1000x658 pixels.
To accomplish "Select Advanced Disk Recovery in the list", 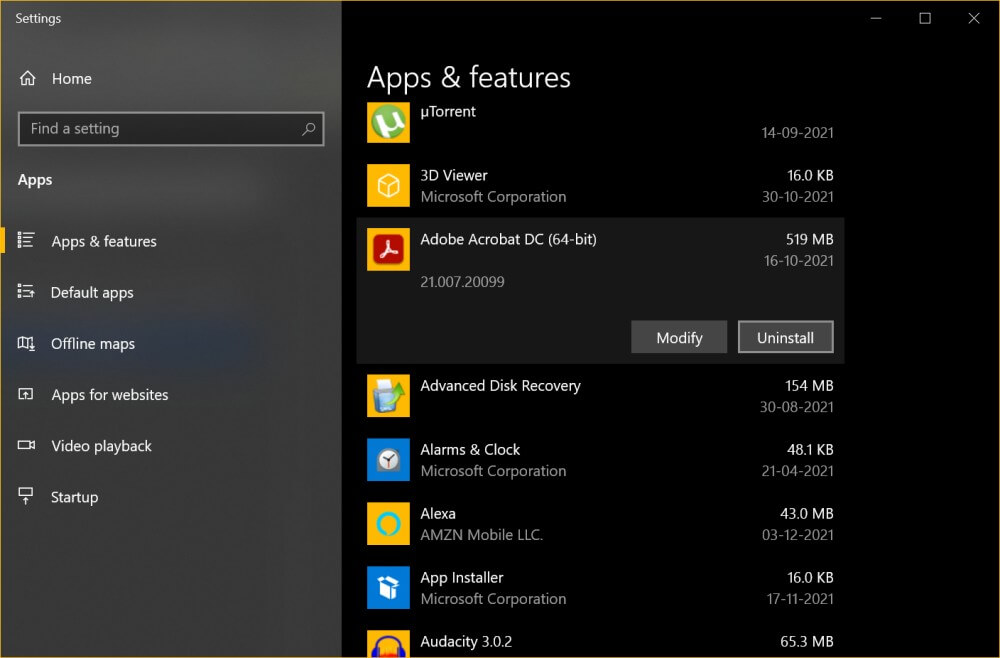I will tap(600, 396).
